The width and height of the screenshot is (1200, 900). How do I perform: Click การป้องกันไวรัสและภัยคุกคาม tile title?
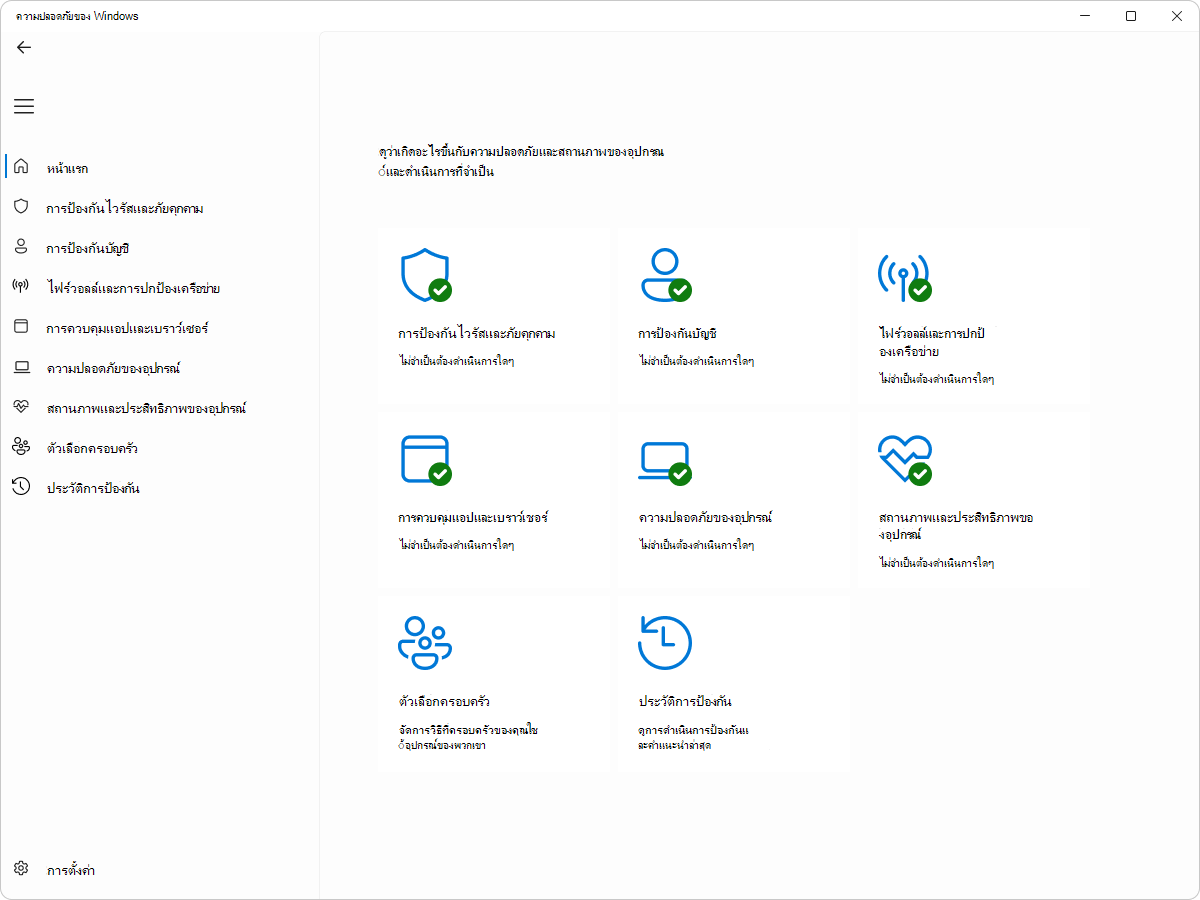point(477,333)
